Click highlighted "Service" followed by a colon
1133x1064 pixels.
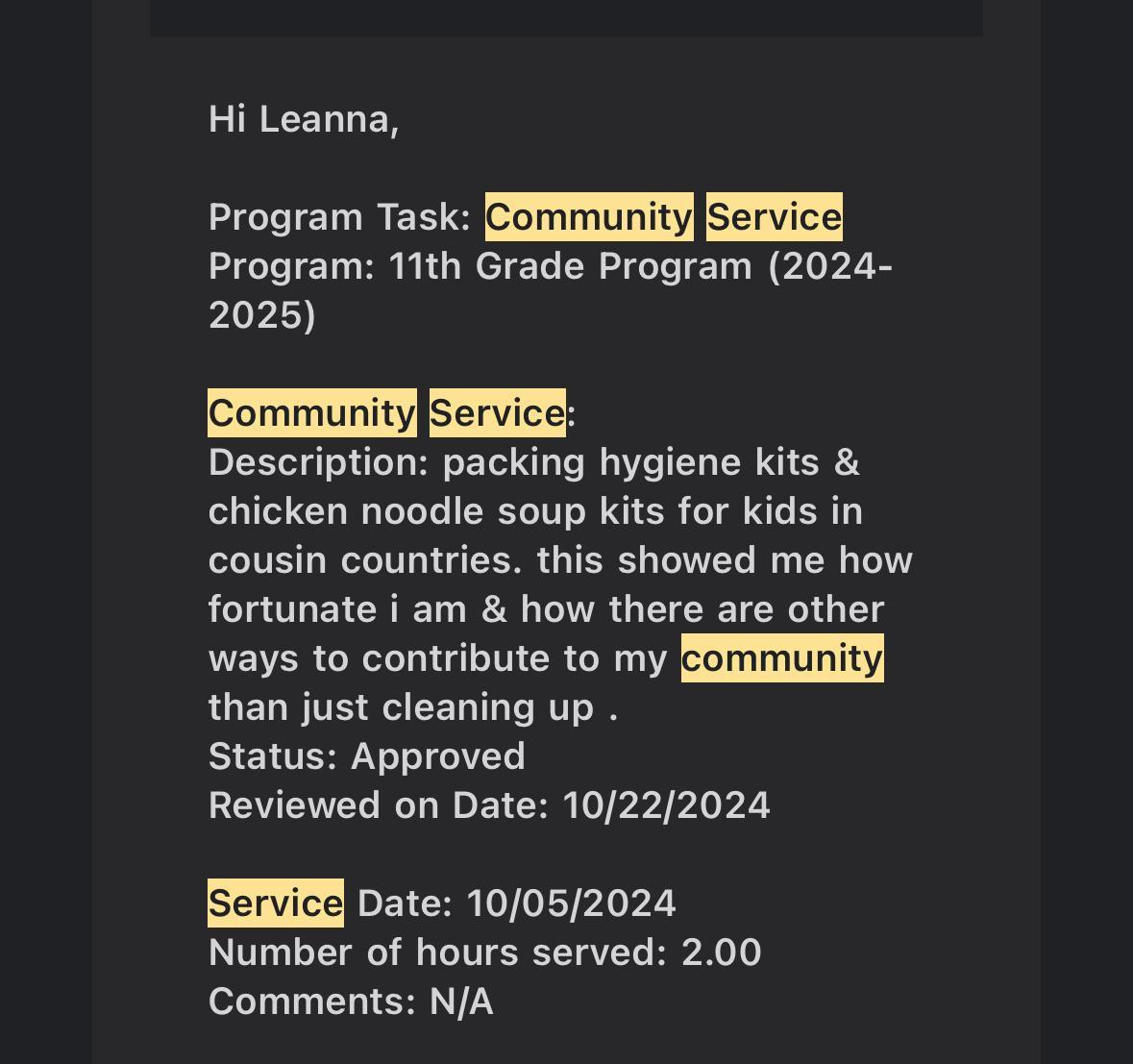(x=497, y=413)
